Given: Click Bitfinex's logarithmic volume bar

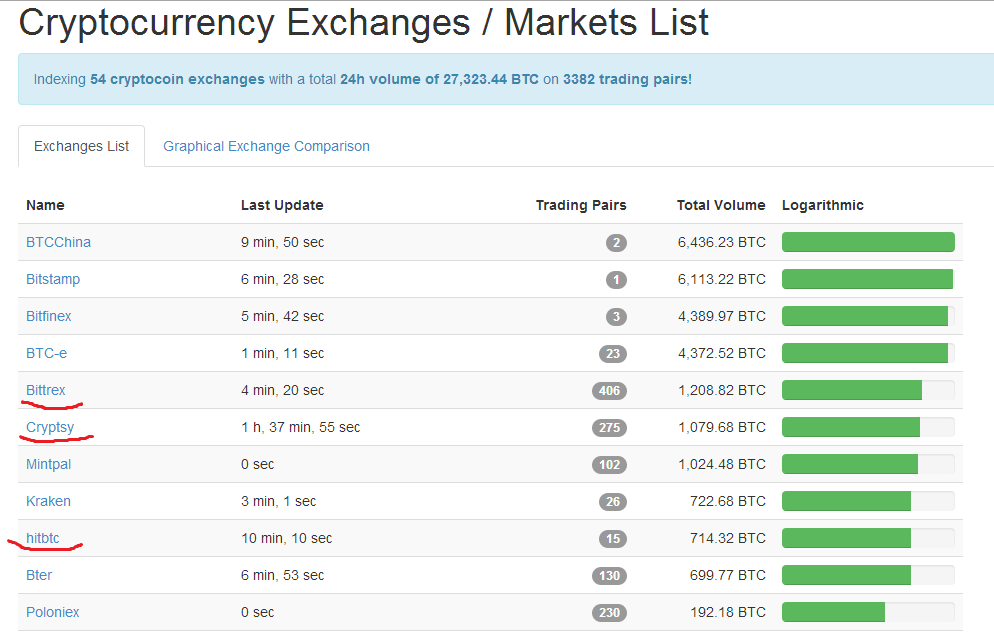Looking at the screenshot, I should pos(868,316).
